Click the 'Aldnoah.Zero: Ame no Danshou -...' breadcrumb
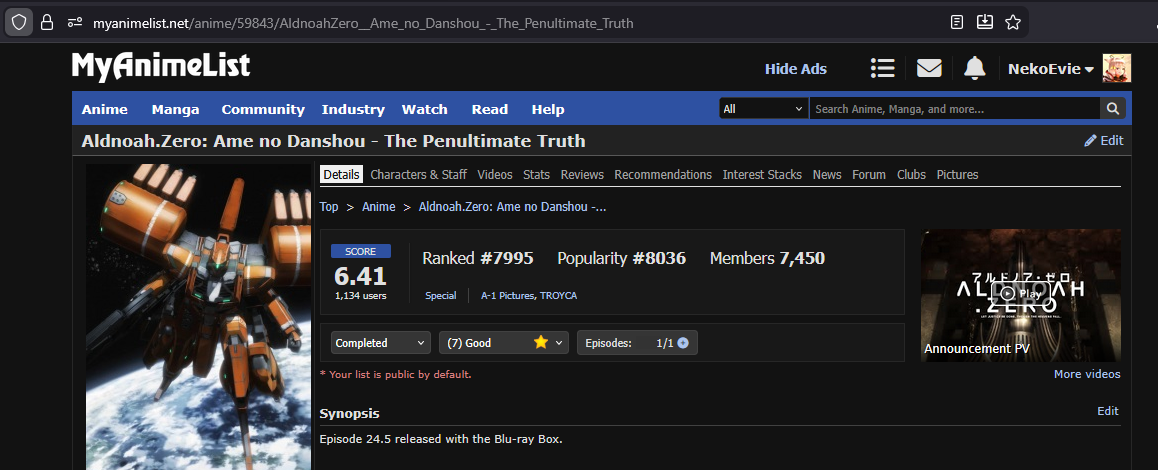 pyautogui.click(x=513, y=207)
